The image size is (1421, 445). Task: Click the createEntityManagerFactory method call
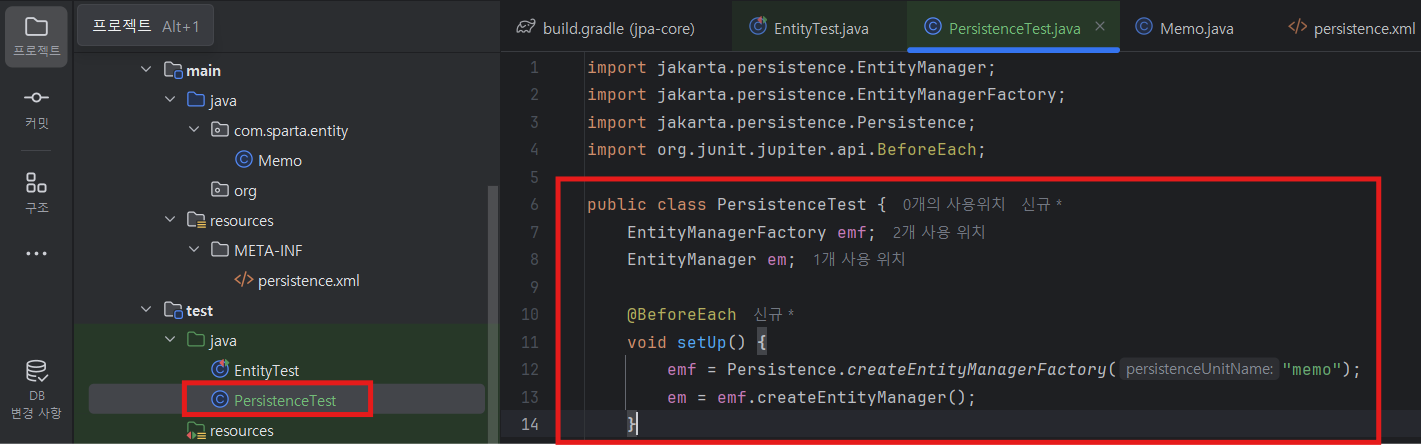pyautogui.click(x=977, y=369)
